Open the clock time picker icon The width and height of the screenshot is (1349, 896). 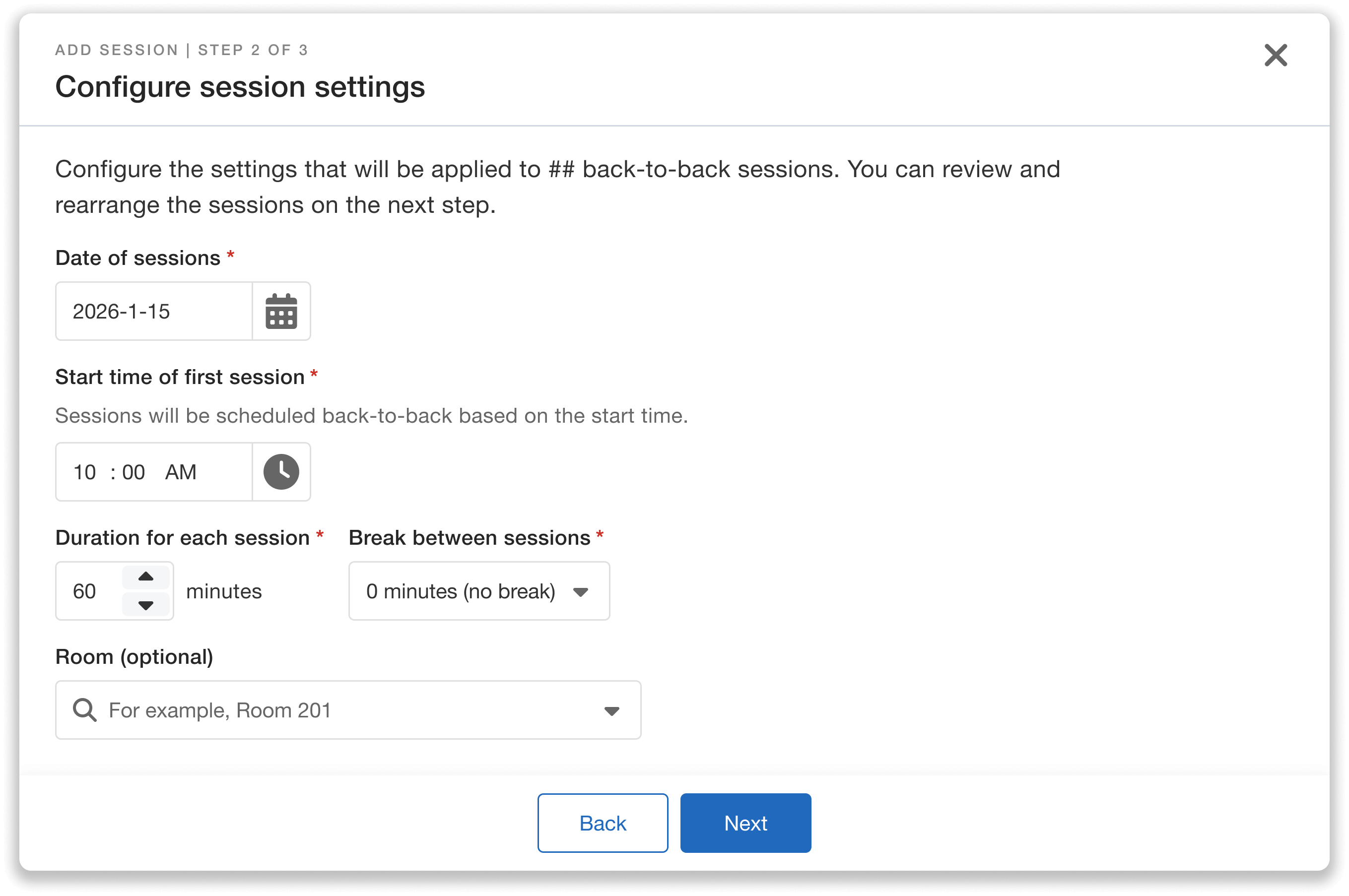281,471
